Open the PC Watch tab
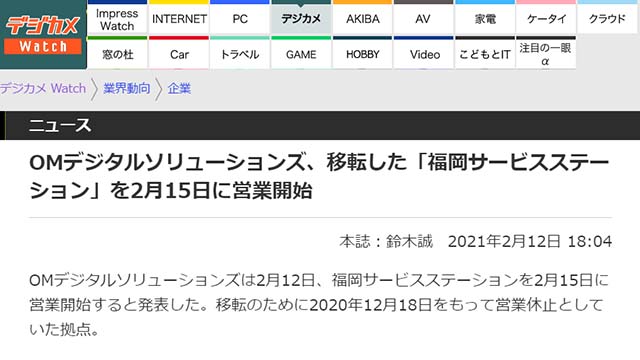Image resolution: width=640 pixels, height=360 pixels. pyautogui.click(x=240, y=18)
